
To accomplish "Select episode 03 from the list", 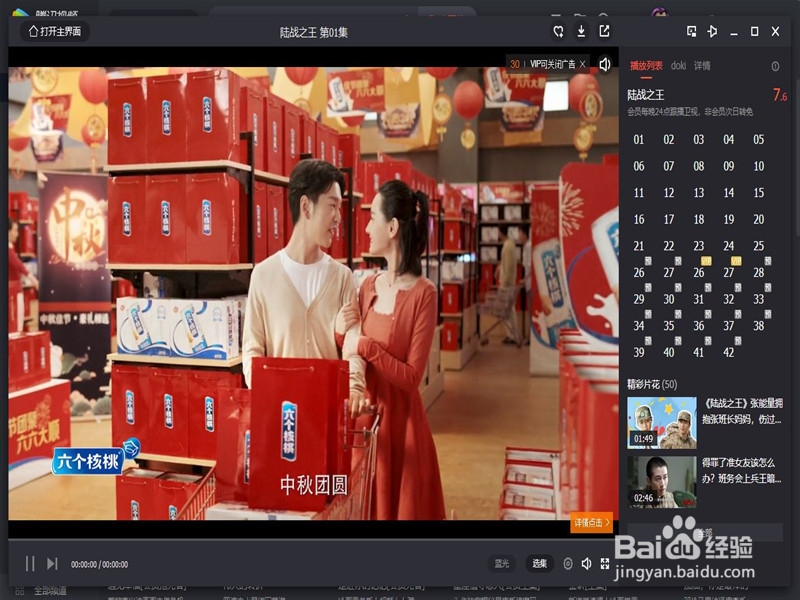I will (x=699, y=140).
